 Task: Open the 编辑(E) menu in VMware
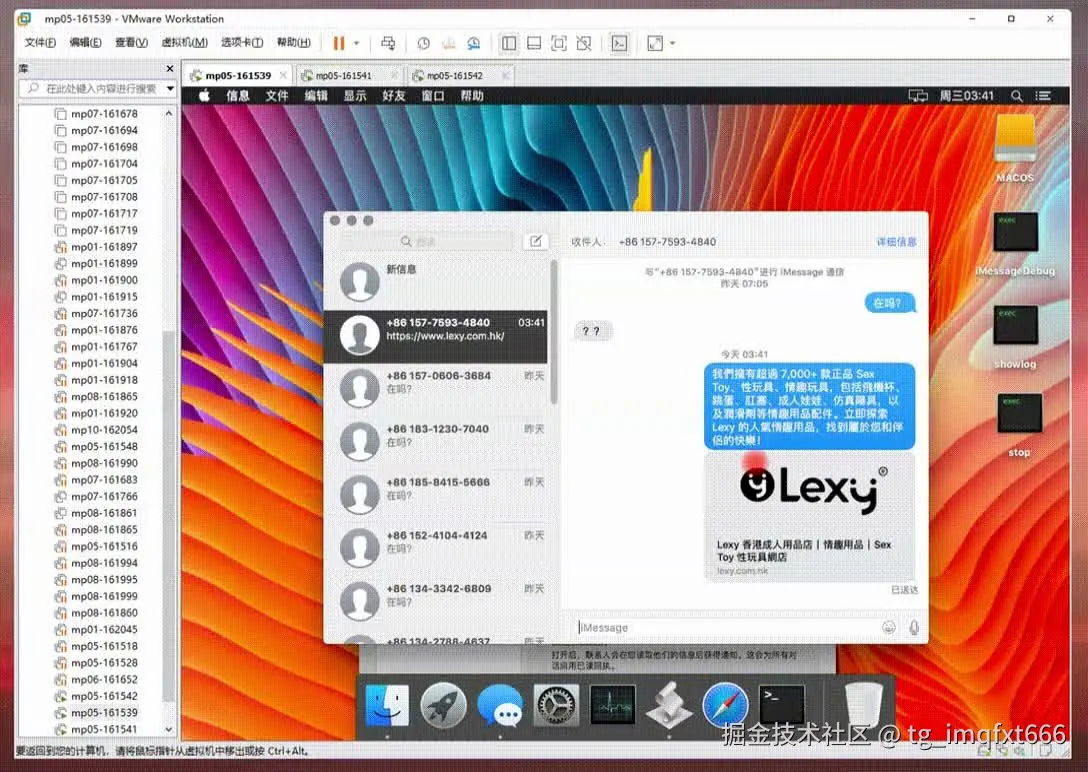coord(85,42)
